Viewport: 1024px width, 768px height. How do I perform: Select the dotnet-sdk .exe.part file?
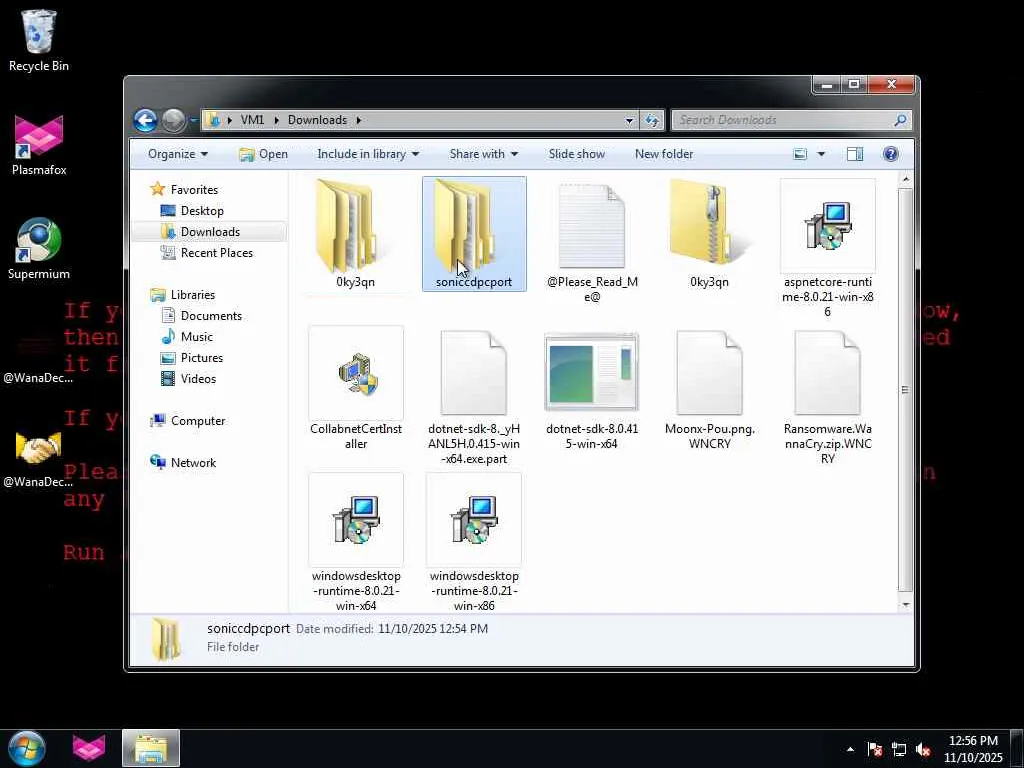tap(474, 396)
